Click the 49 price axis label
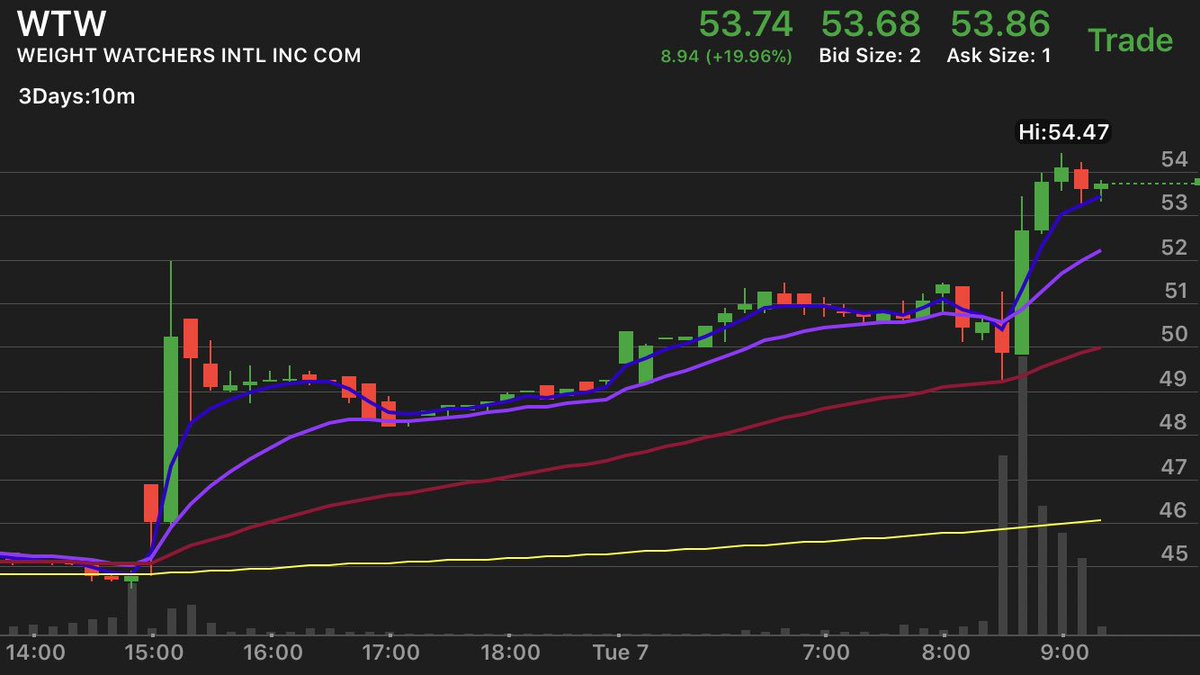This screenshot has height=675, width=1200. (x=1174, y=378)
